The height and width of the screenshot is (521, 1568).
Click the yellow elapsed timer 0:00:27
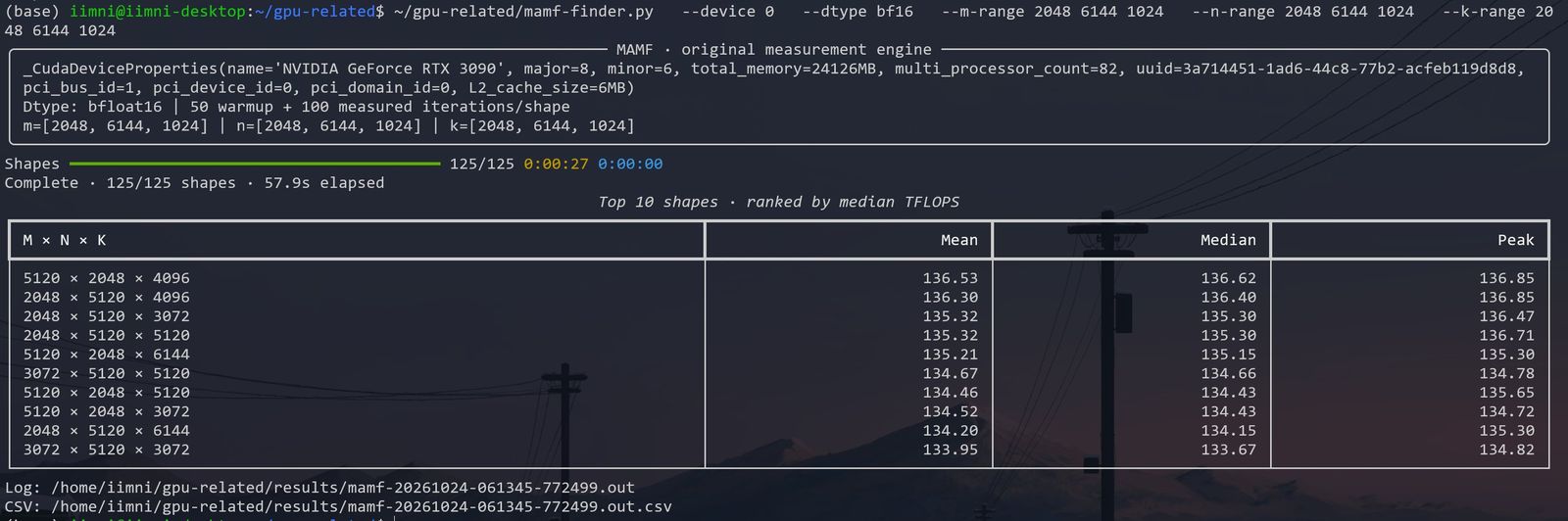(556, 164)
